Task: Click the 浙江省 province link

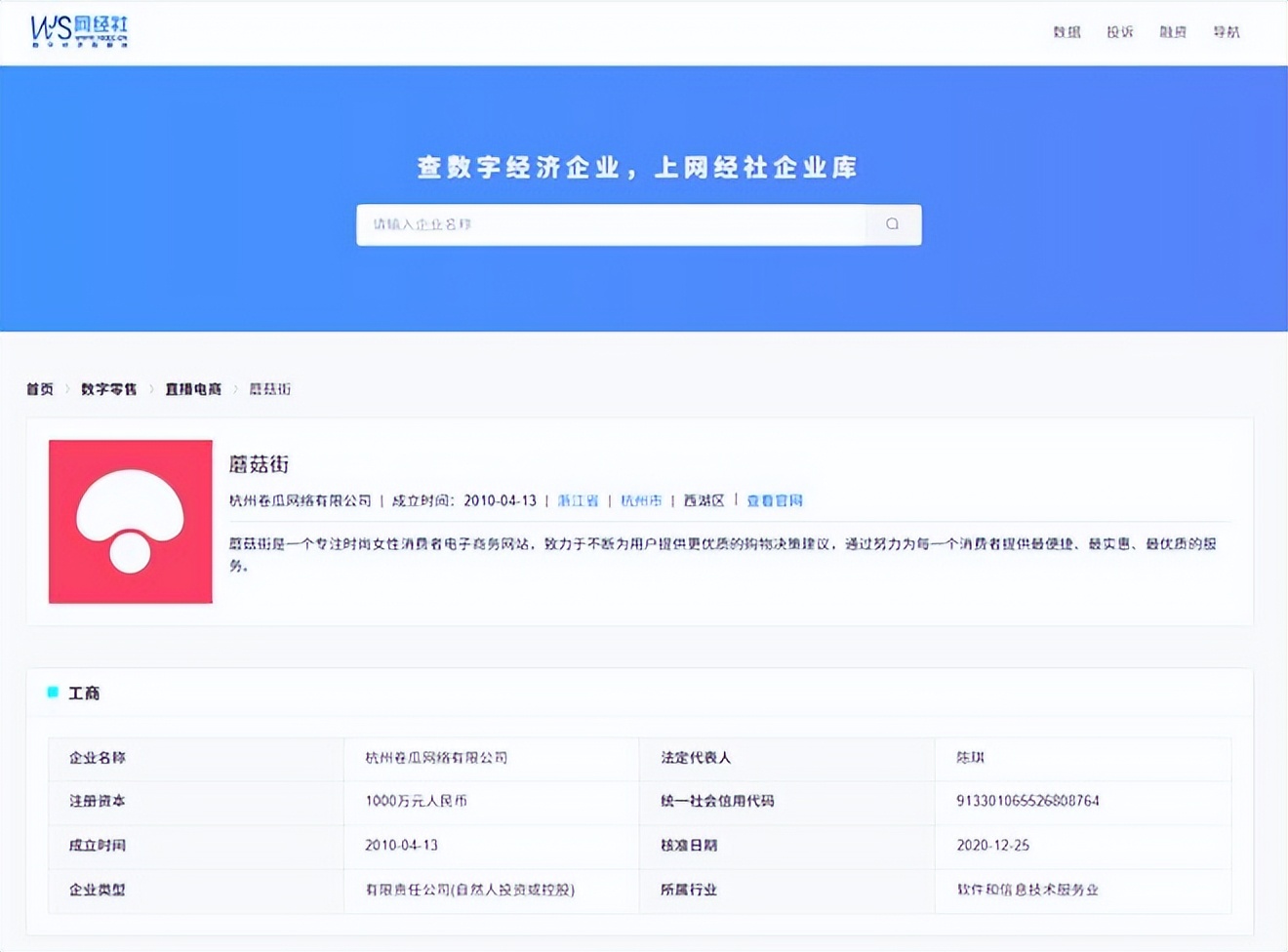Action: point(578,500)
